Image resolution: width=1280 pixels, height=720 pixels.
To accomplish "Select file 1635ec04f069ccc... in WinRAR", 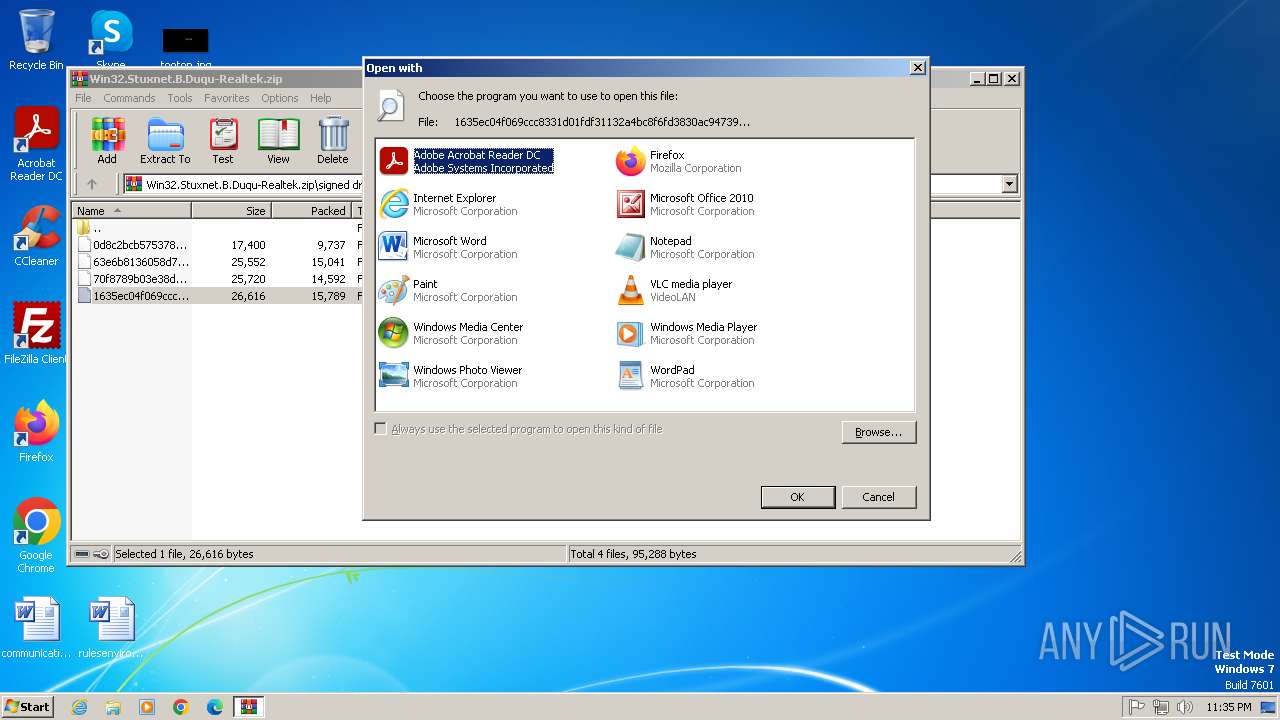I will click(x=140, y=296).
